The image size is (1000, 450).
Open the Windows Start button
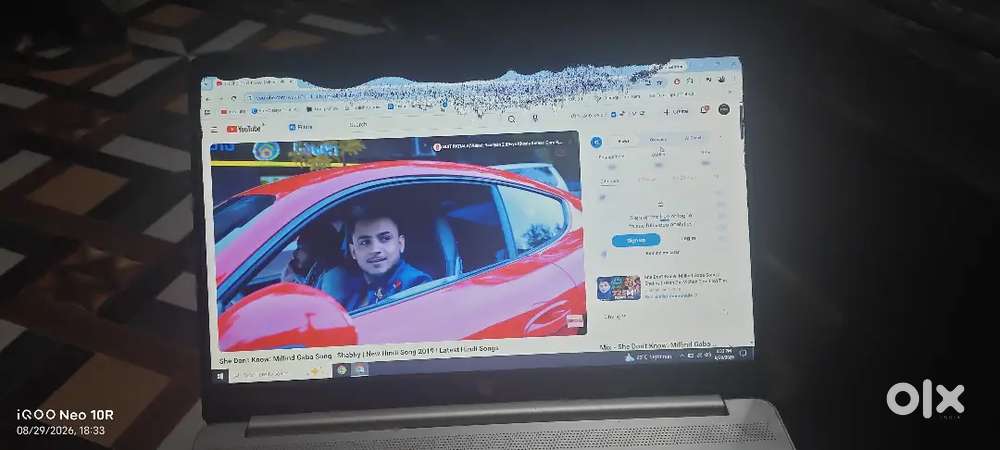[x=220, y=377]
